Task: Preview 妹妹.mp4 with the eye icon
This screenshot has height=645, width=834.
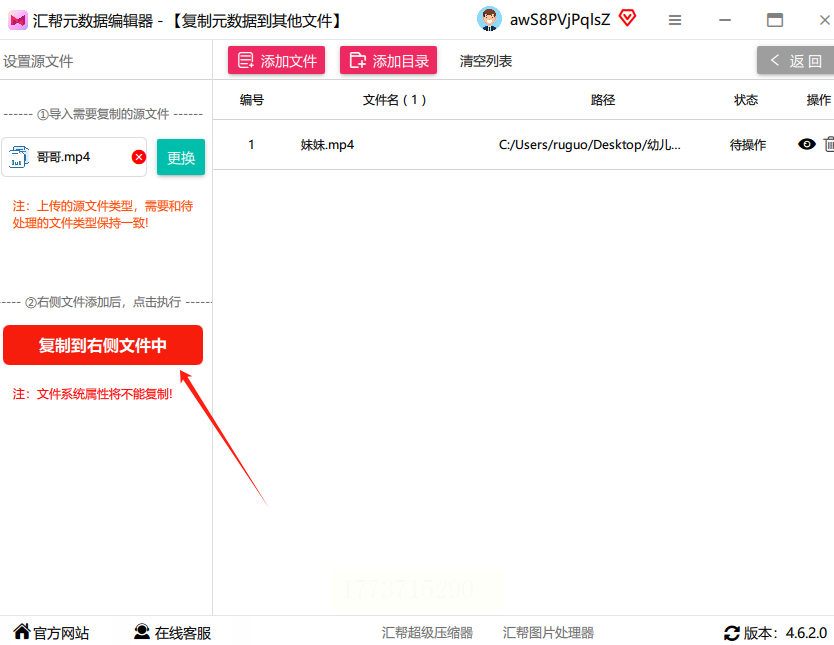Action: click(x=806, y=144)
